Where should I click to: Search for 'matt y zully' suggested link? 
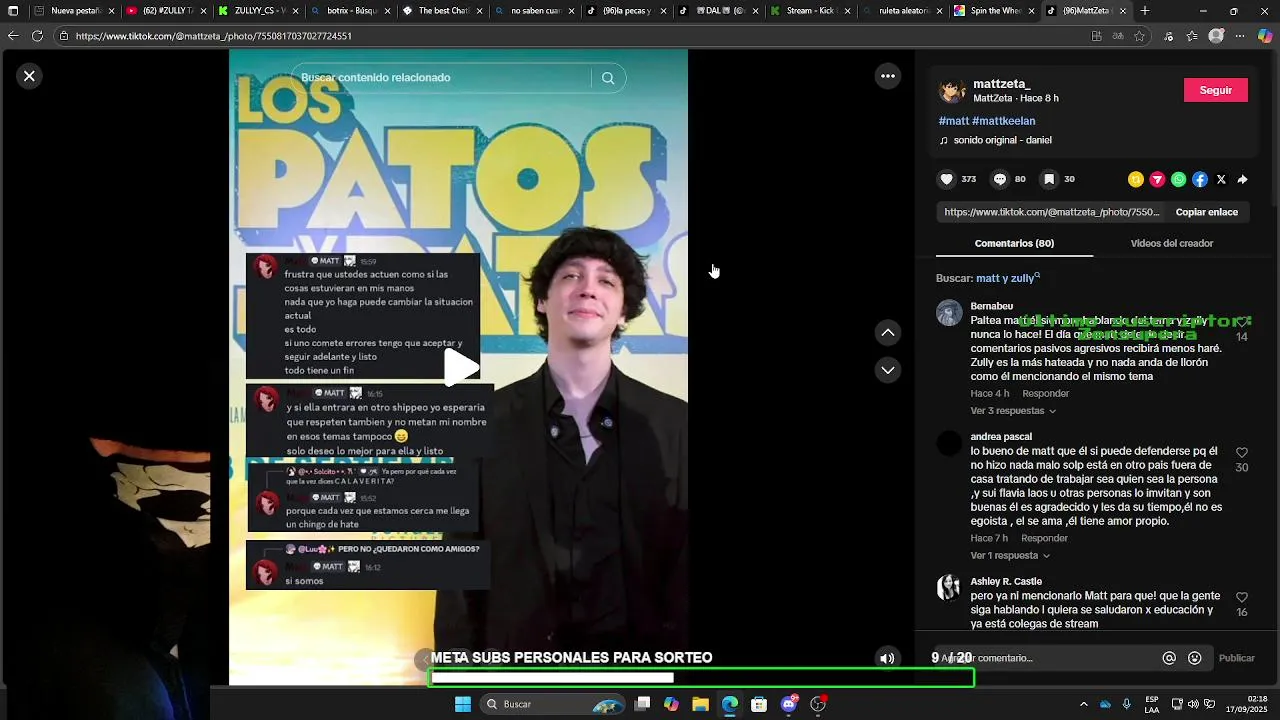tap(1007, 279)
